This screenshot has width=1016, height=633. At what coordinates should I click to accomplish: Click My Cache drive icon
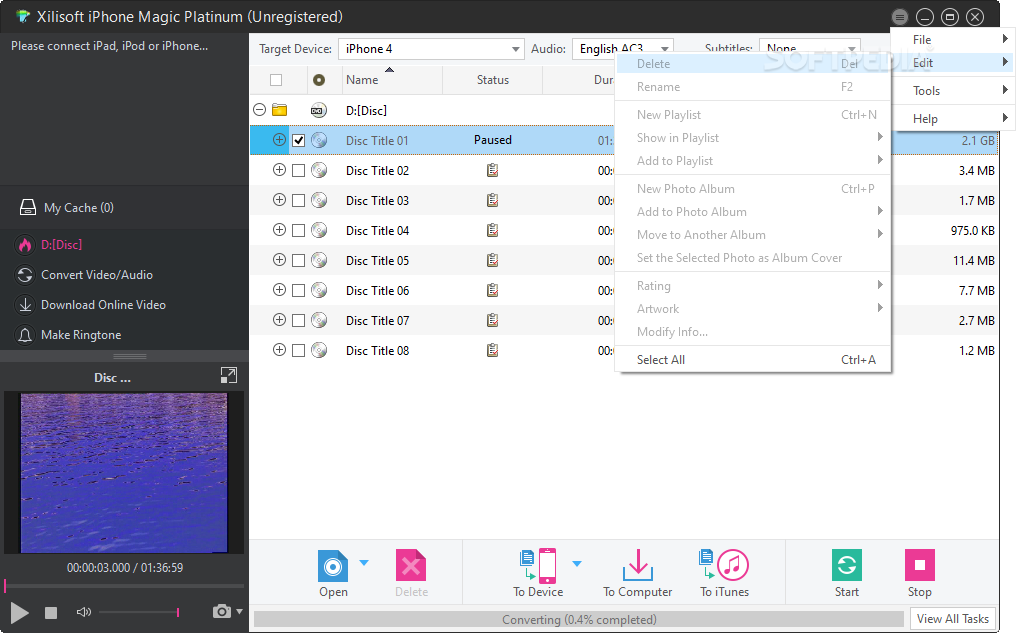coord(28,207)
